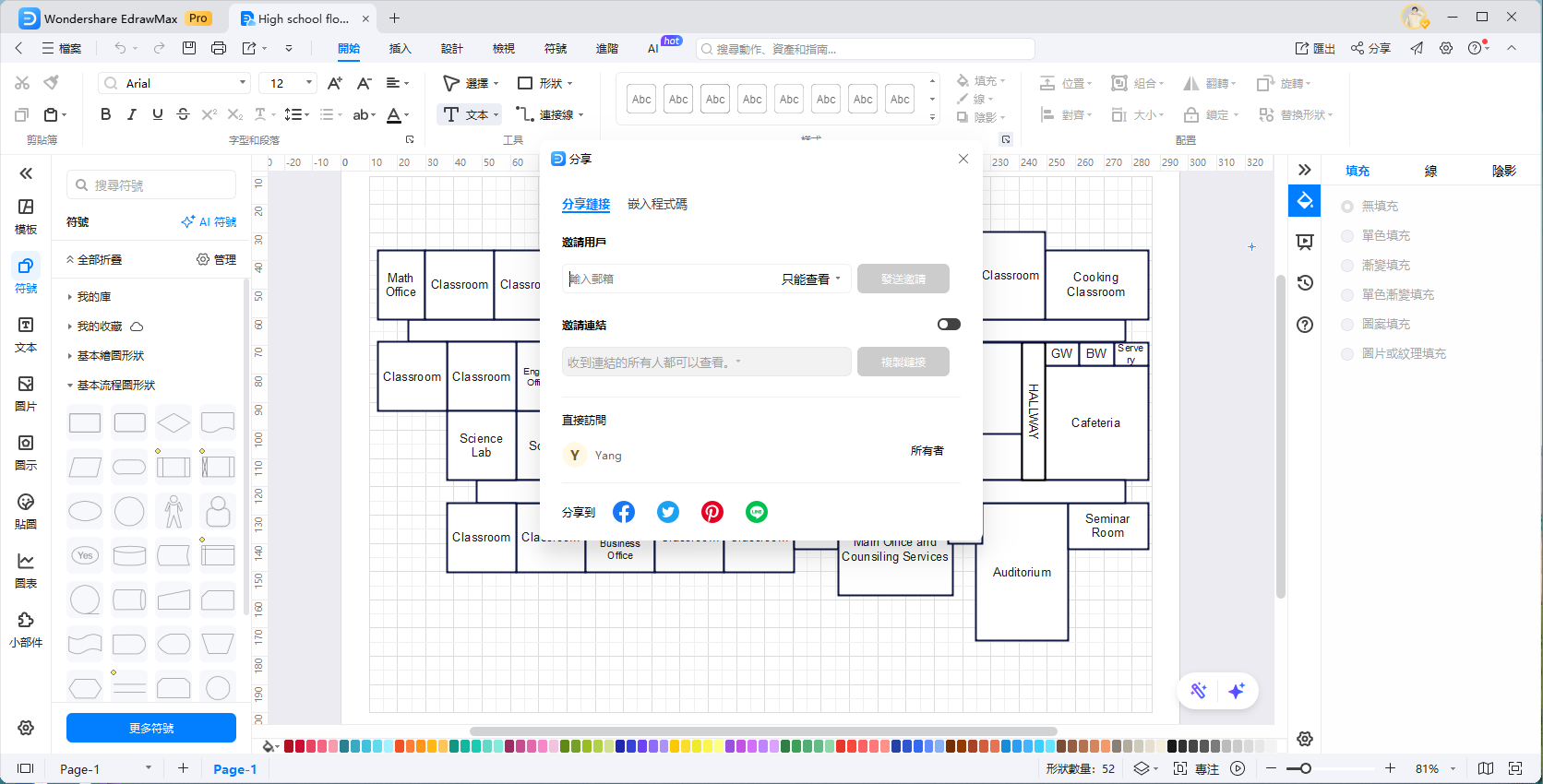Open the 圖片 panel in left sidebar
Viewport: 1543px width, 784px height.
pos(26,393)
